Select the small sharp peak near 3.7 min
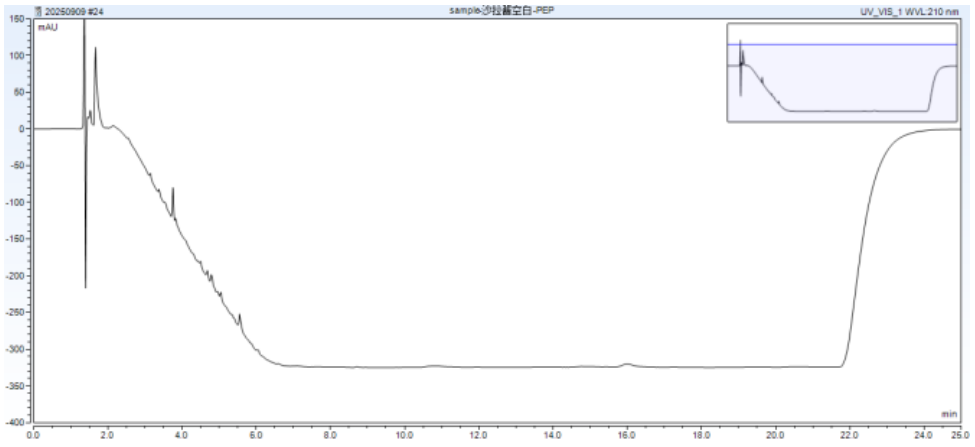The width and height of the screenshot is (975, 447). click(173, 189)
